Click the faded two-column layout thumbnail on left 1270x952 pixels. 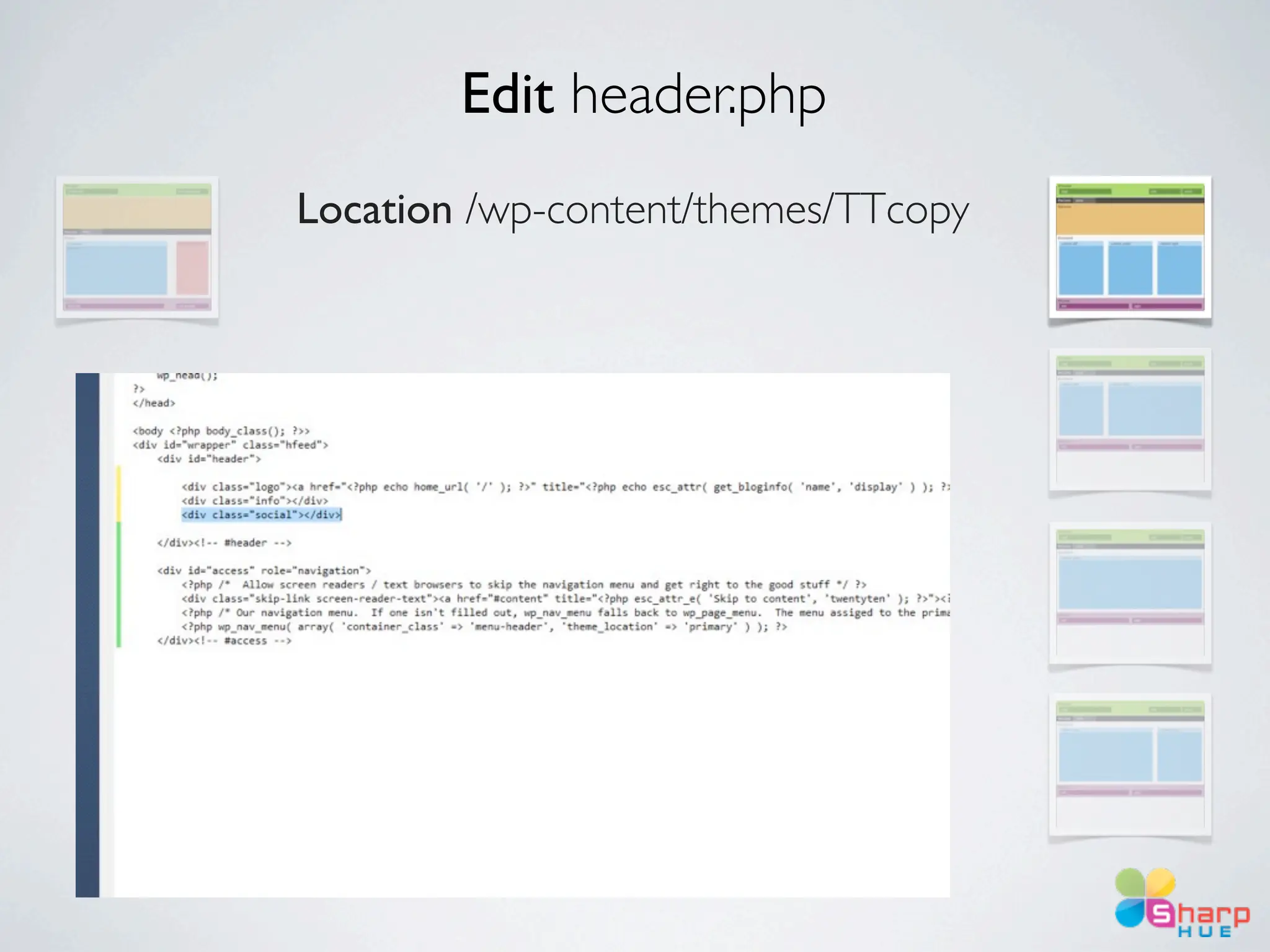click(x=137, y=247)
